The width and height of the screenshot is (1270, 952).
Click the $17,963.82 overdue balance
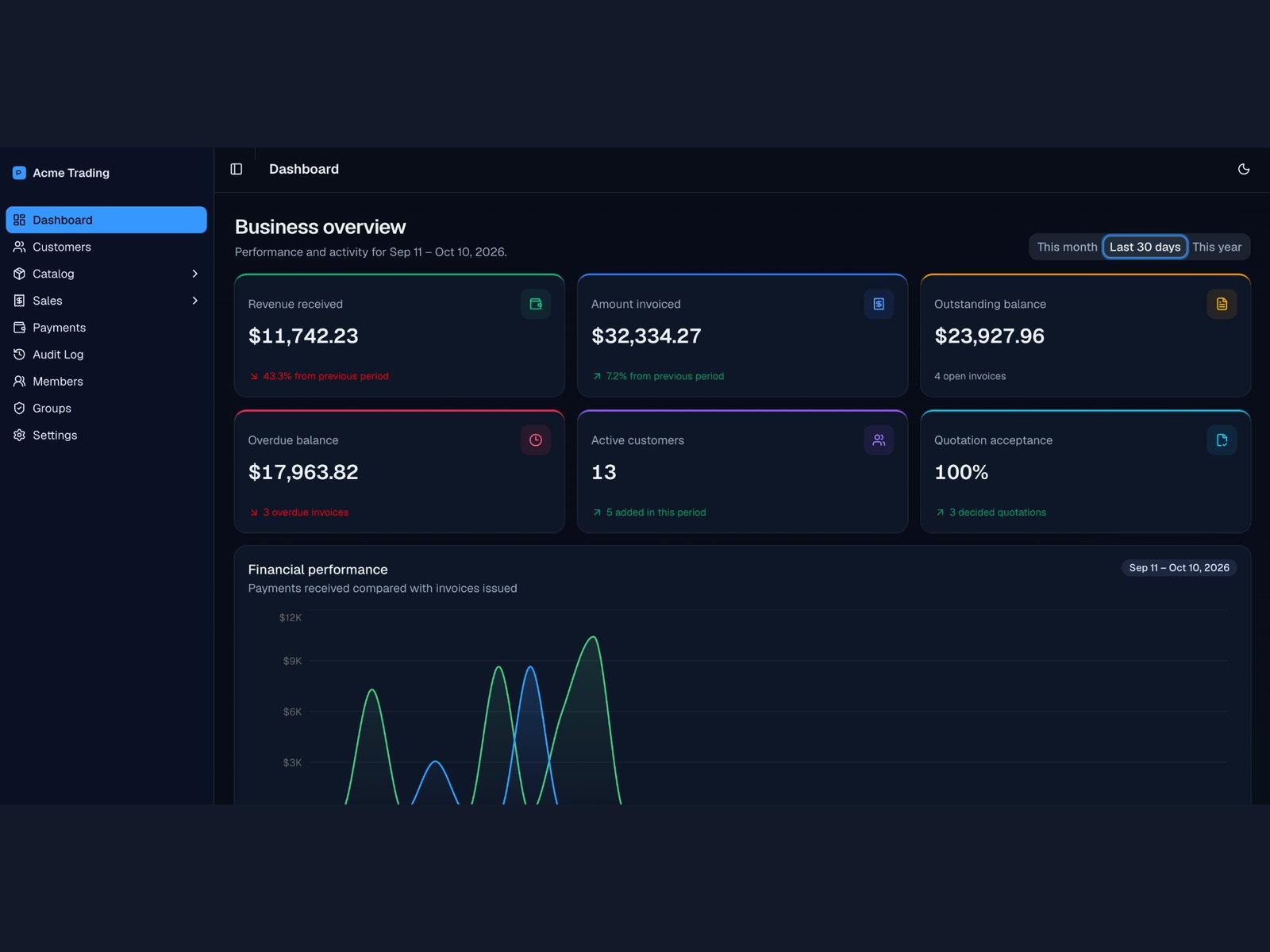[303, 473]
